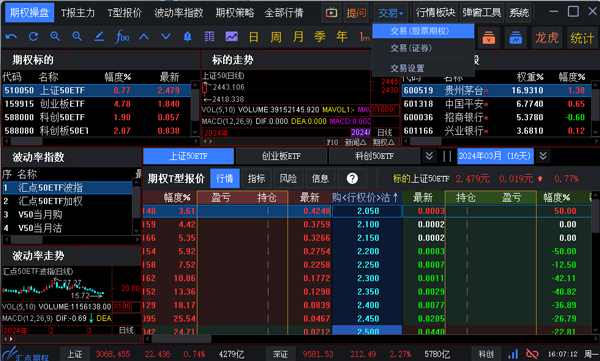Toggle the 指标 view button
Screen dimensions: 600x361
pyautogui.click(x=256, y=178)
